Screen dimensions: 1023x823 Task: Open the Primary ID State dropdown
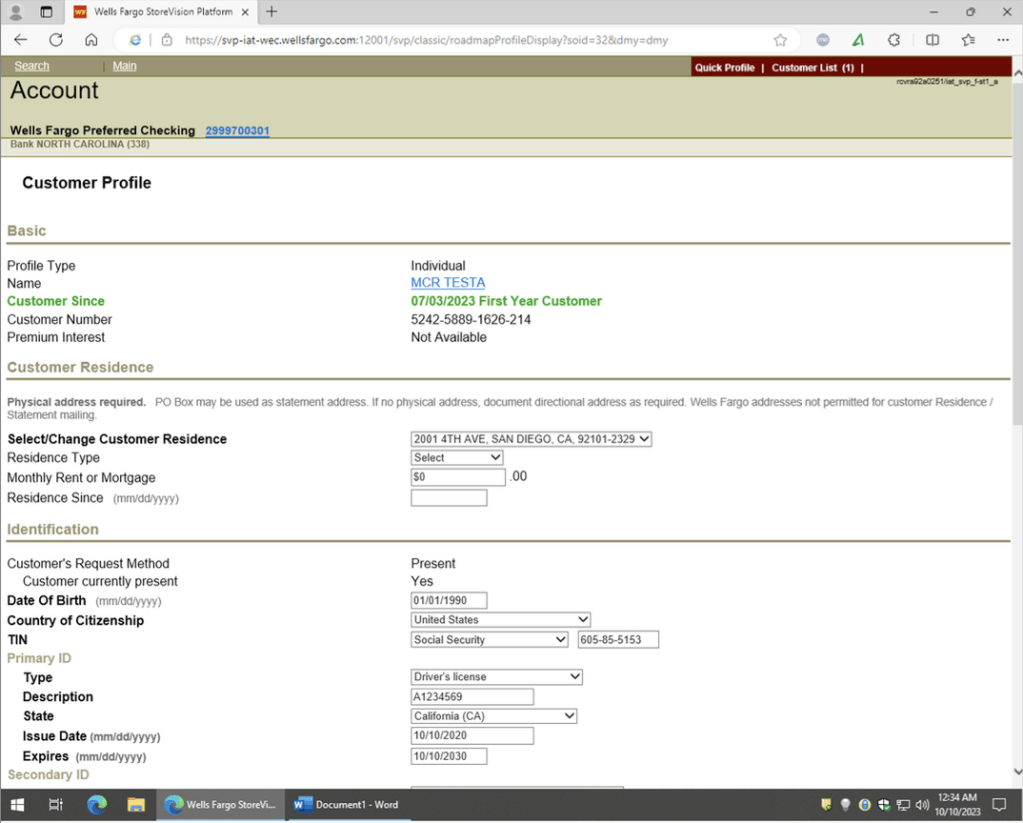click(x=494, y=716)
